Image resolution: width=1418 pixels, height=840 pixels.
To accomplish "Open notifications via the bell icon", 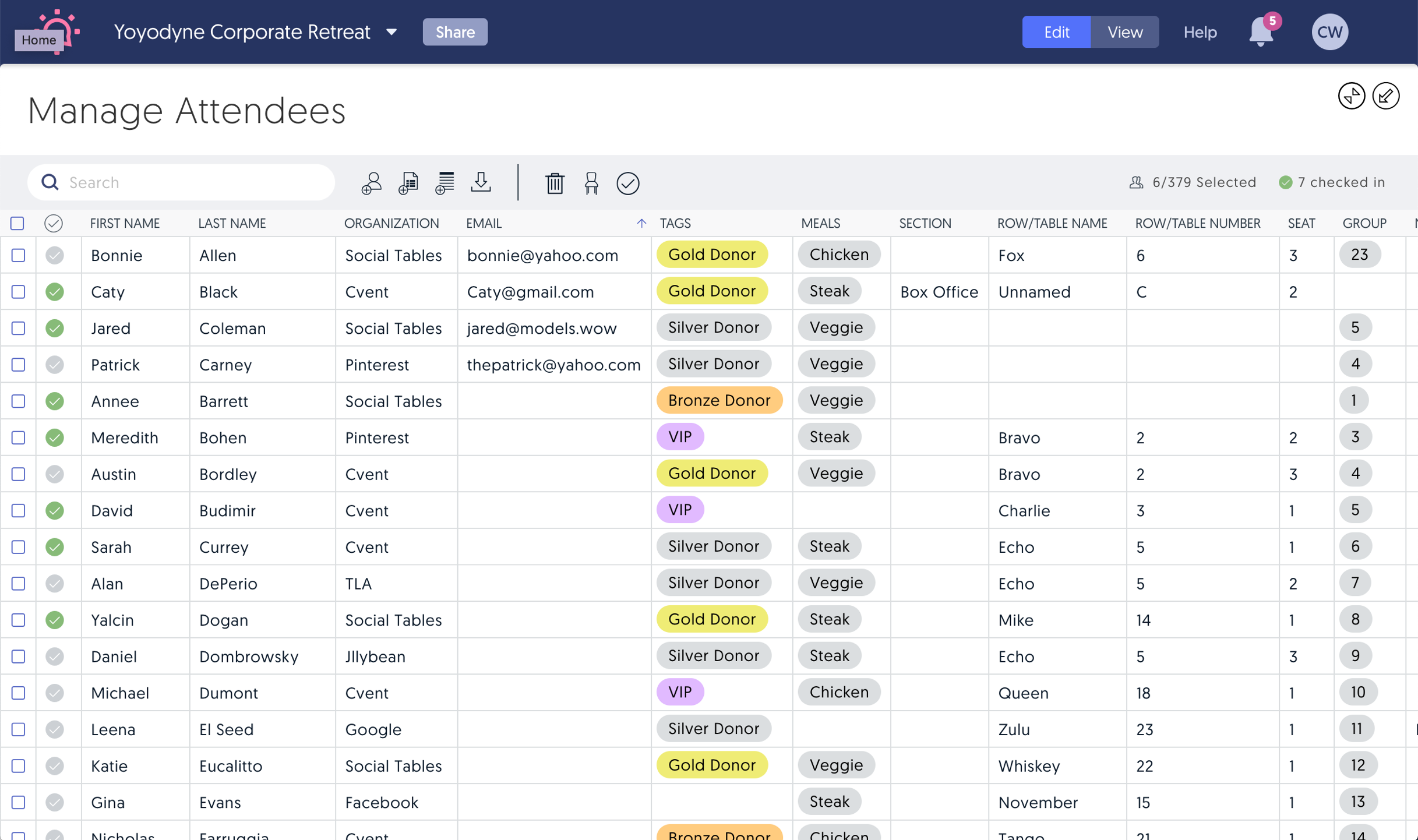I will [x=1260, y=32].
